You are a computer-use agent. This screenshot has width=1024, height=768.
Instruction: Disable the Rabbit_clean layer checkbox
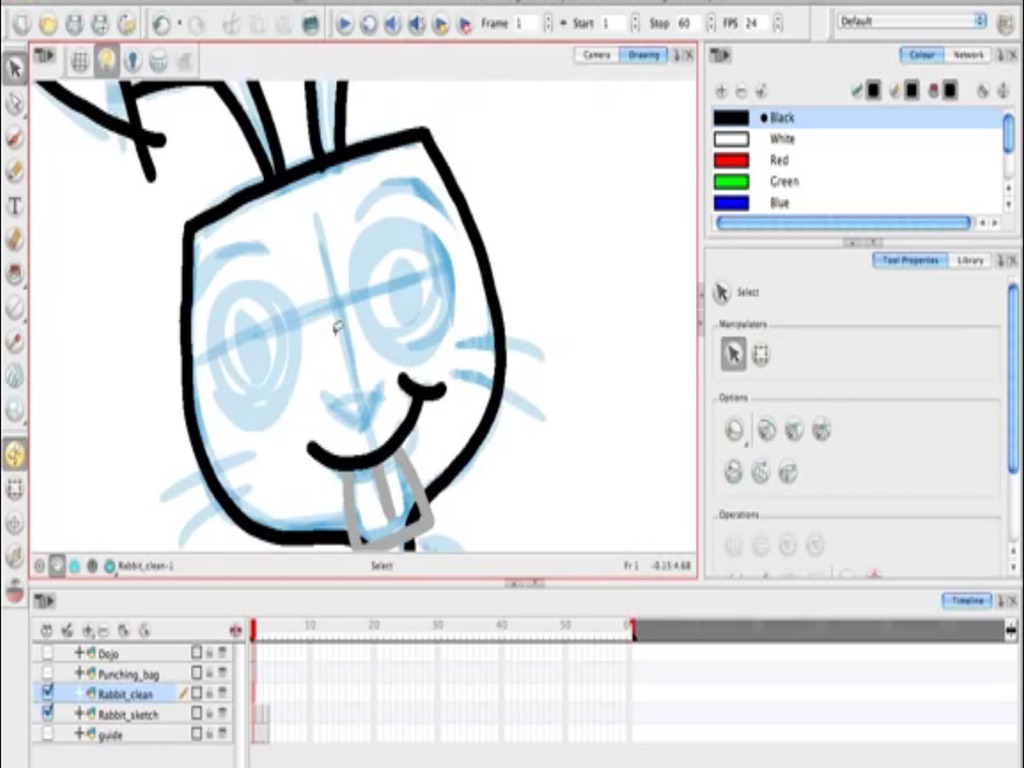point(48,692)
